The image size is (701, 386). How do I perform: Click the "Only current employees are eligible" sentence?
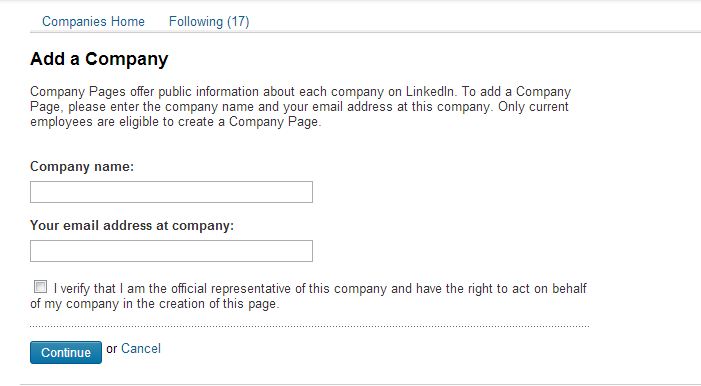tap(299, 114)
